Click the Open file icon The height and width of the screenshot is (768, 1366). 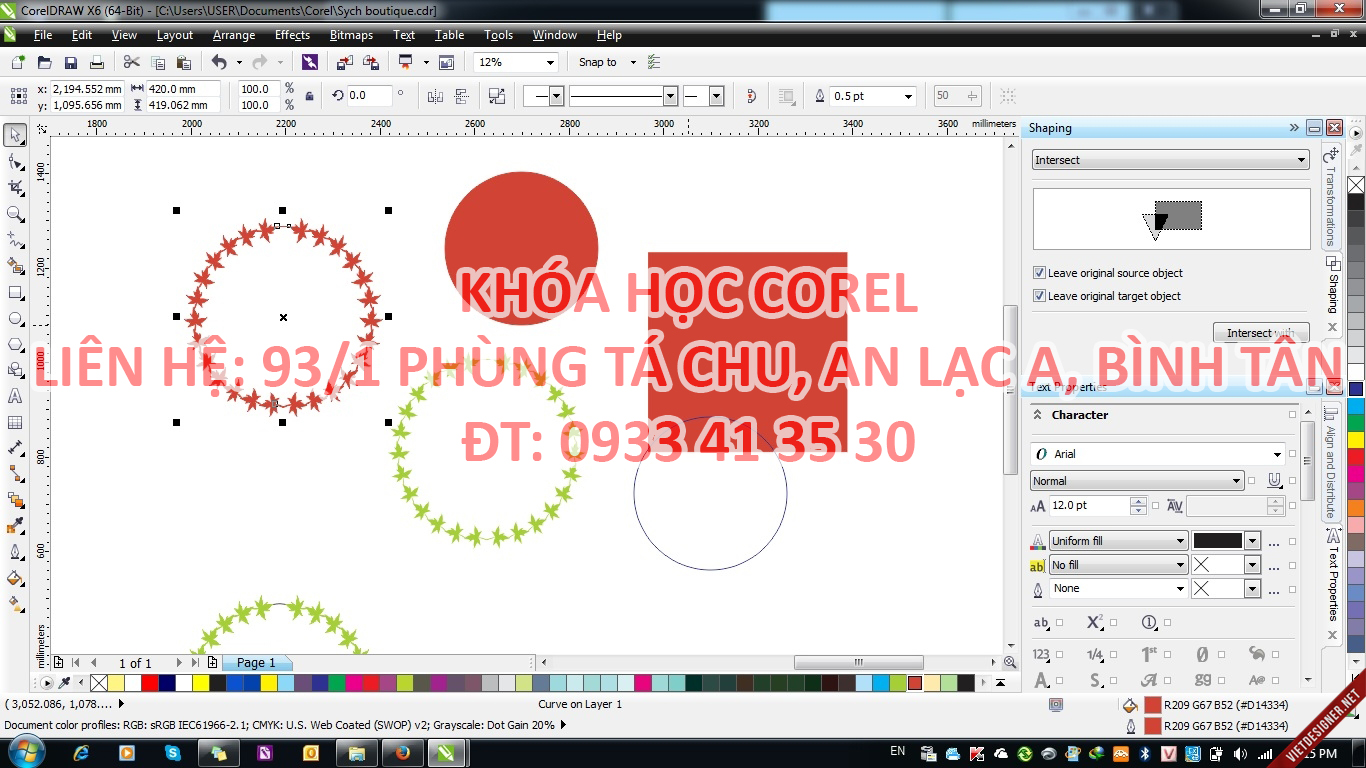click(45, 62)
